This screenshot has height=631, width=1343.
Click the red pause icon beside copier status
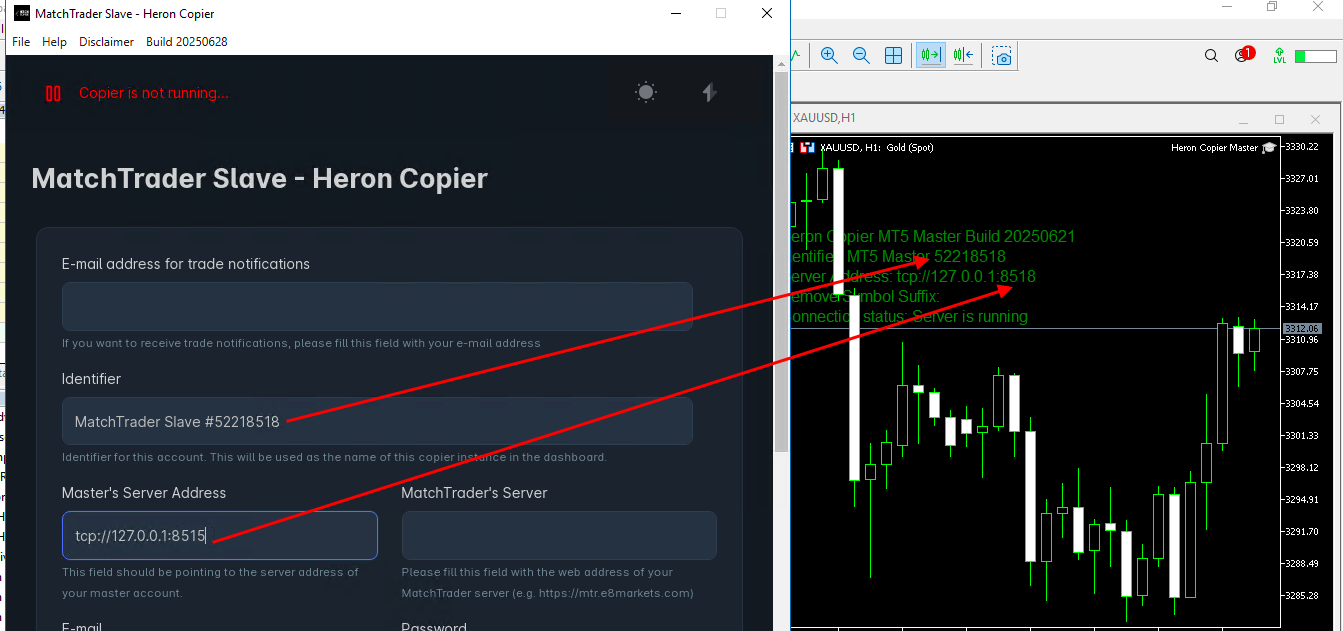pos(53,93)
